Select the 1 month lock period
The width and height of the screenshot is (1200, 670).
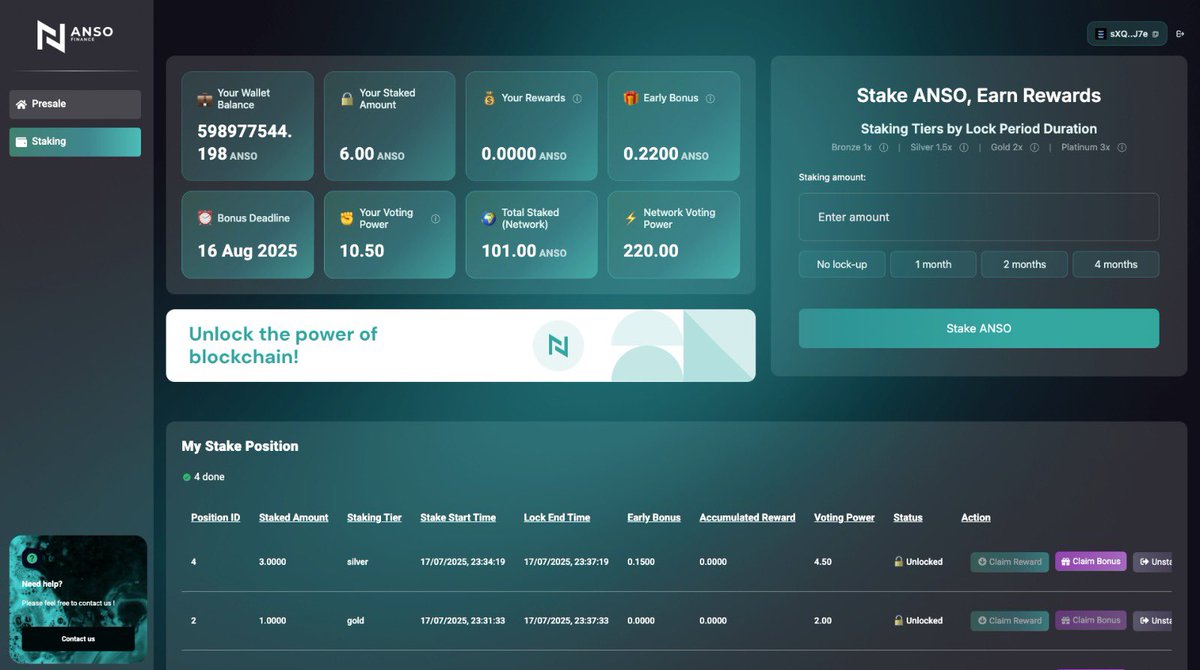933,264
